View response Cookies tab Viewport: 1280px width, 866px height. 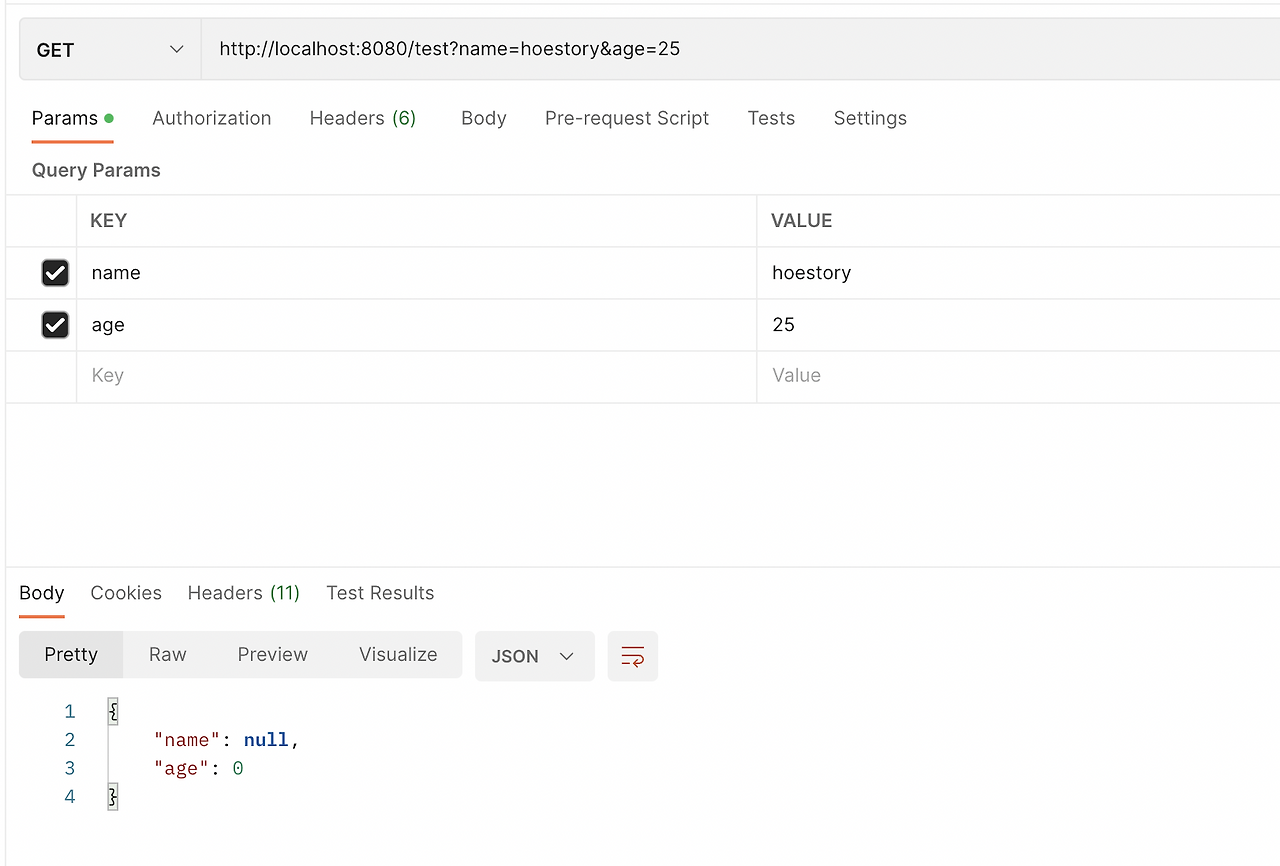coord(126,592)
